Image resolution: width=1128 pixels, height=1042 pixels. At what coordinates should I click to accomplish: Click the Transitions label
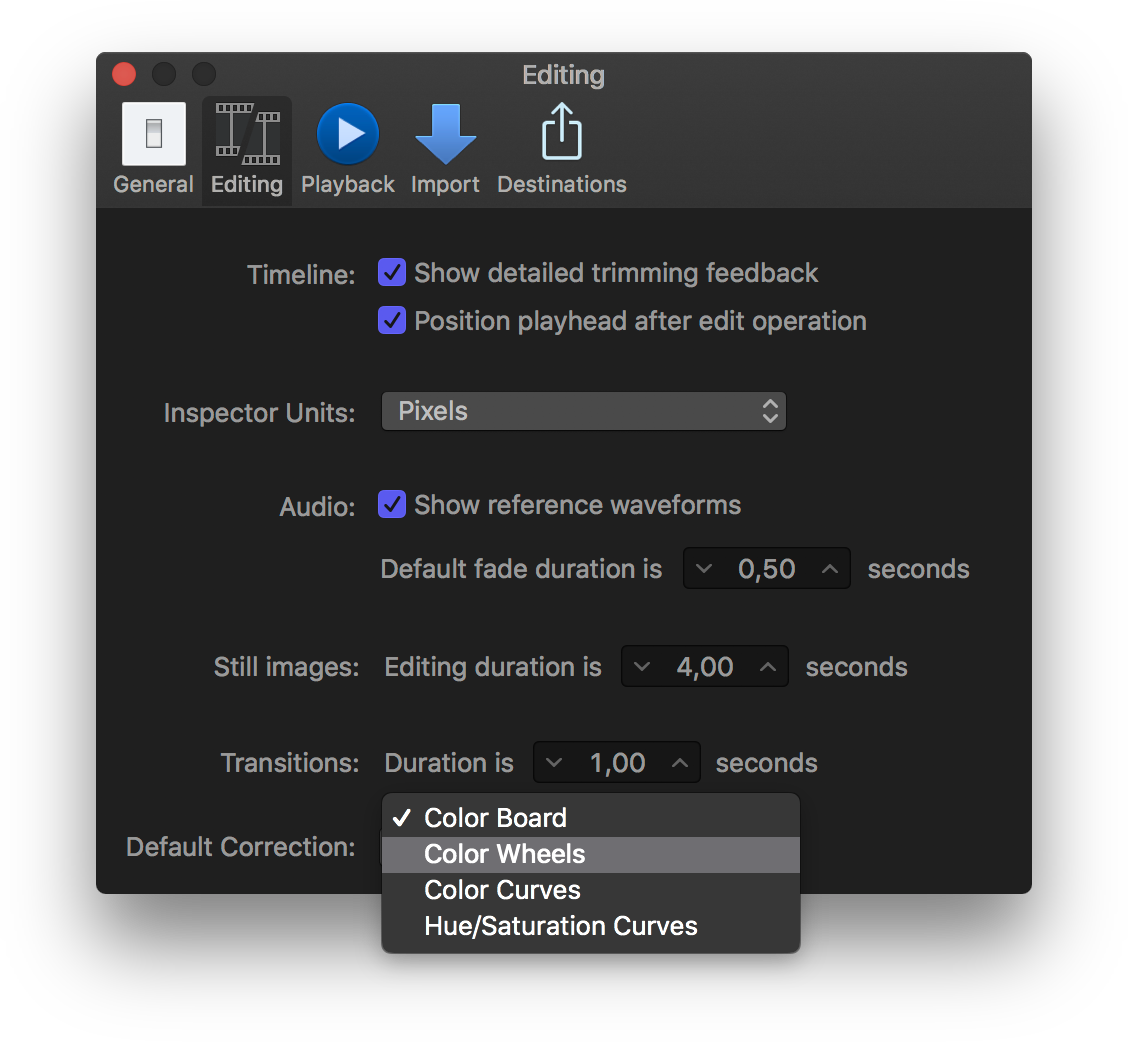289,763
